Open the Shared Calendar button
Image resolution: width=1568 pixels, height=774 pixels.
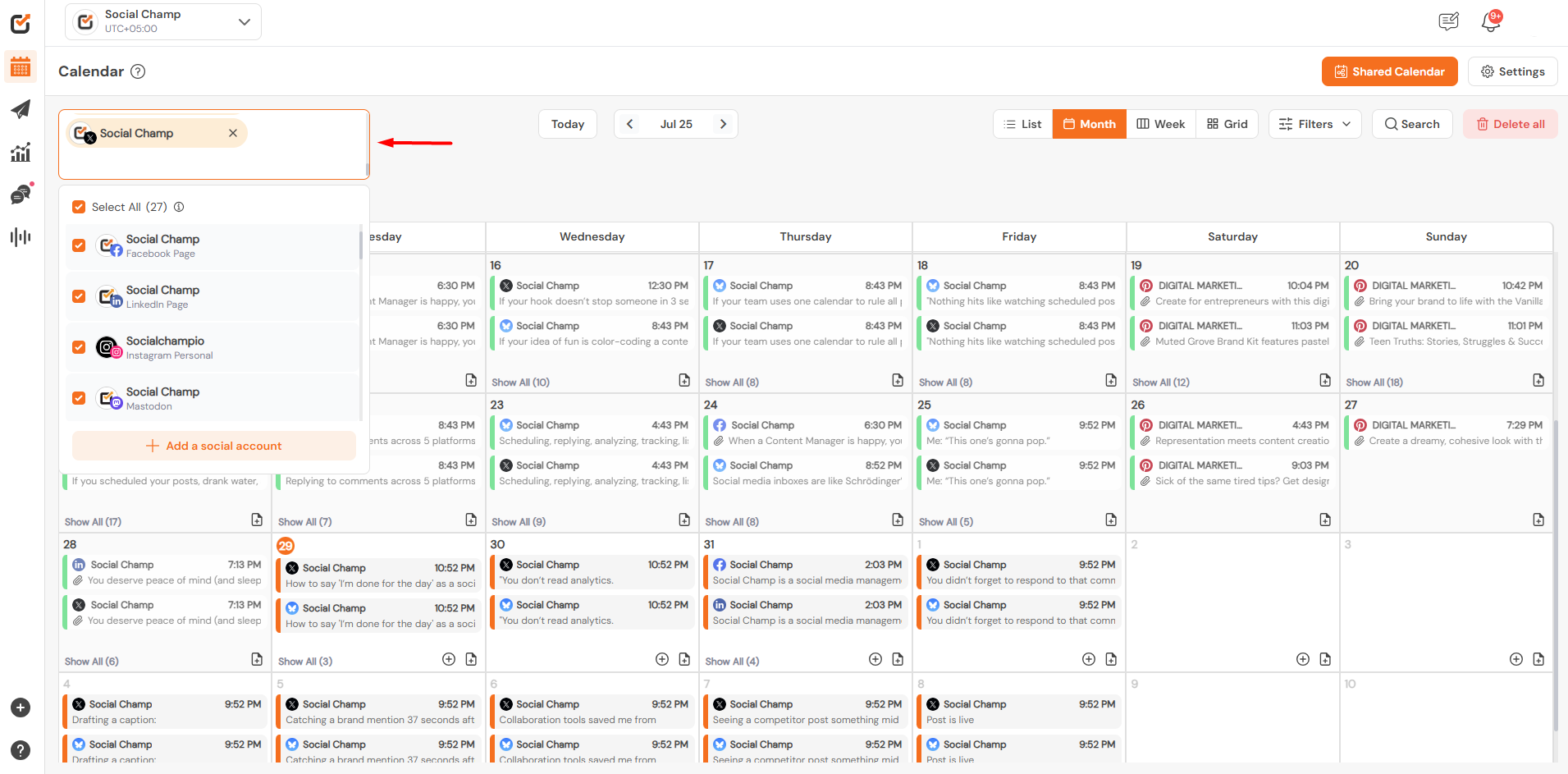tap(1389, 71)
